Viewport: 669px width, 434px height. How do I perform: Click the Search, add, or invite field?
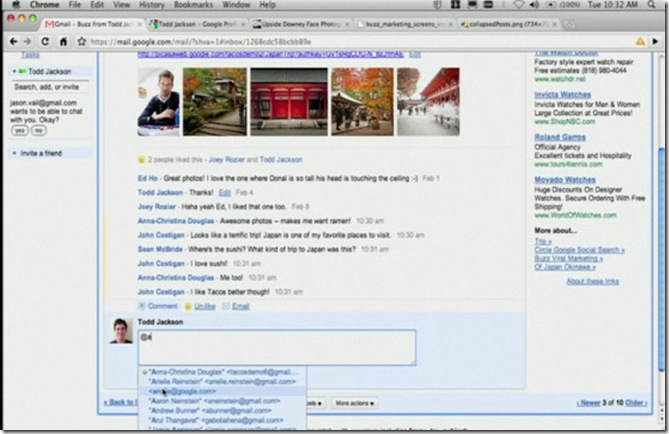click(50, 87)
